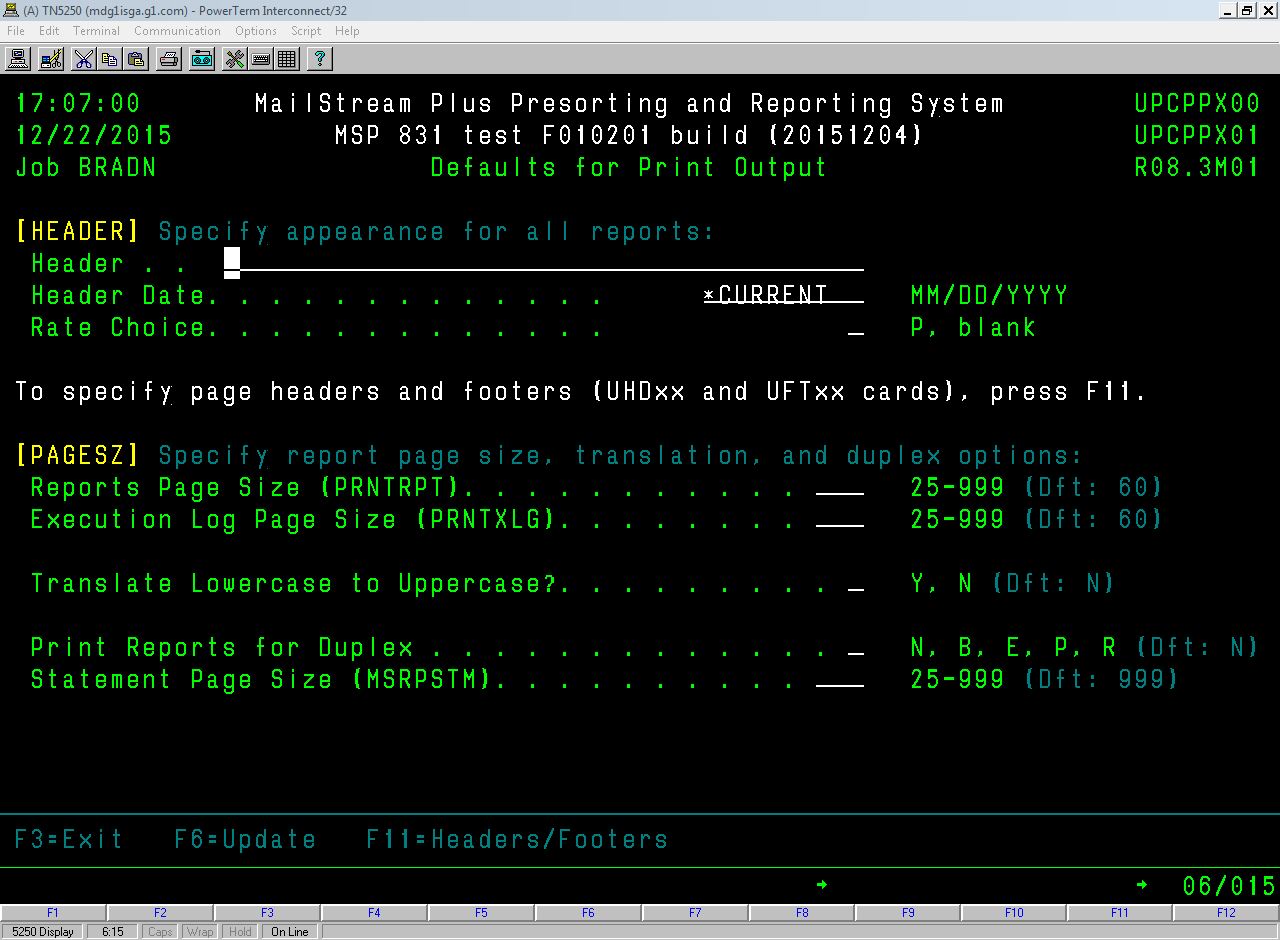Paste clipboard contents via the paste icon
This screenshot has height=940, width=1280.
tap(135, 59)
